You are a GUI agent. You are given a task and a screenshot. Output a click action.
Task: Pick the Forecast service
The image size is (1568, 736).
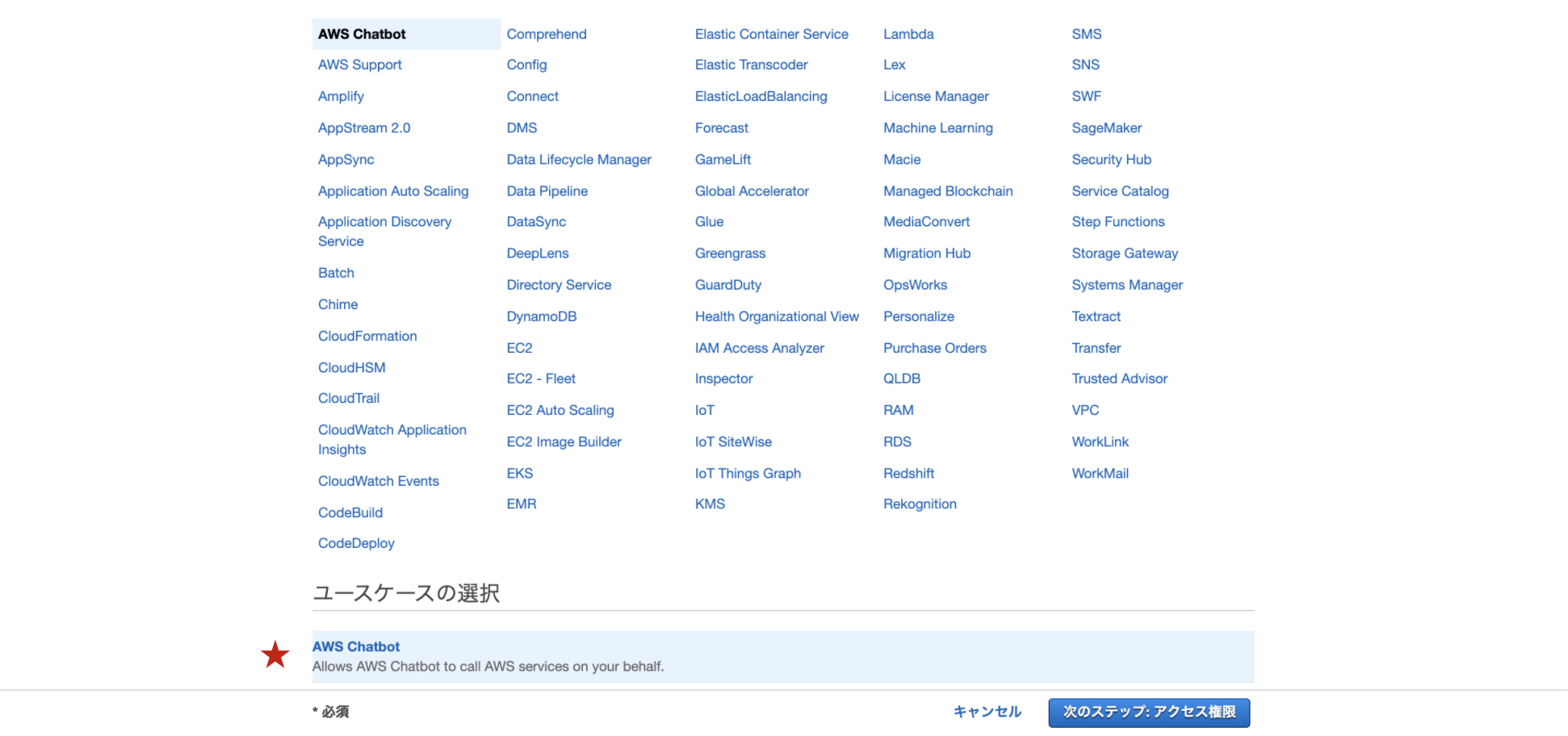pyautogui.click(x=722, y=128)
